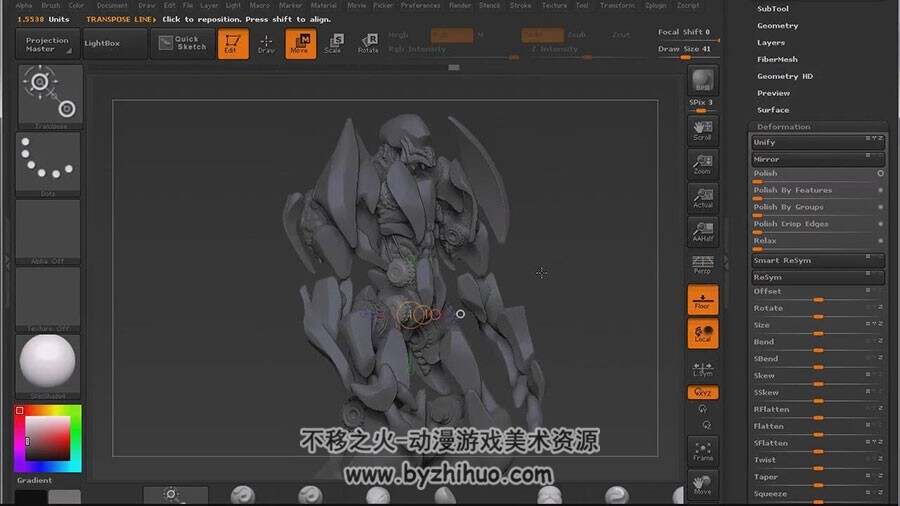Click the Move view icon in right shelf
The width and height of the screenshot is (900, 506).
click(703, 485)
